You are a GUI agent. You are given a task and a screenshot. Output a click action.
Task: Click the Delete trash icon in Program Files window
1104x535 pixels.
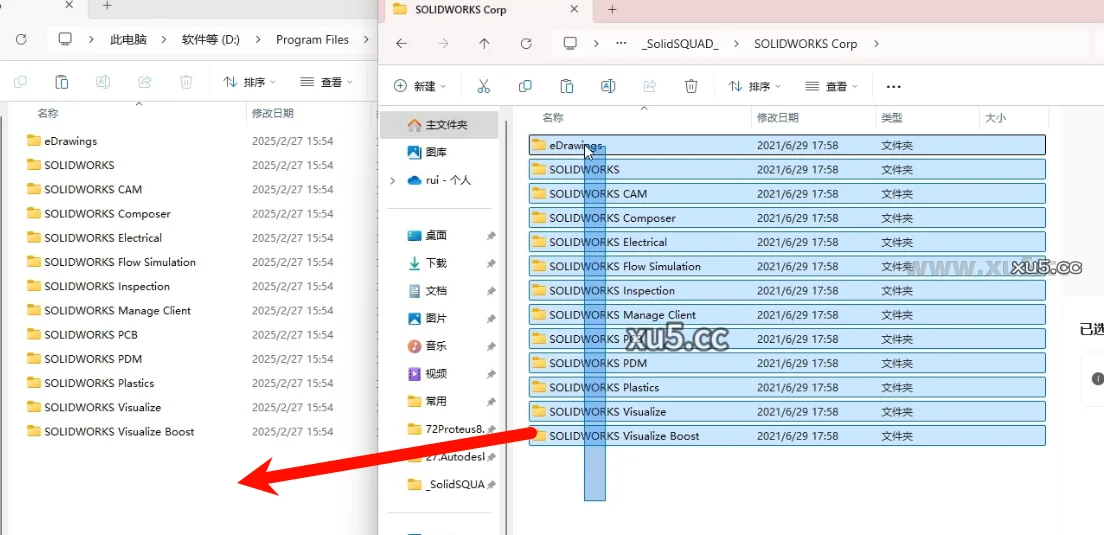186,82
